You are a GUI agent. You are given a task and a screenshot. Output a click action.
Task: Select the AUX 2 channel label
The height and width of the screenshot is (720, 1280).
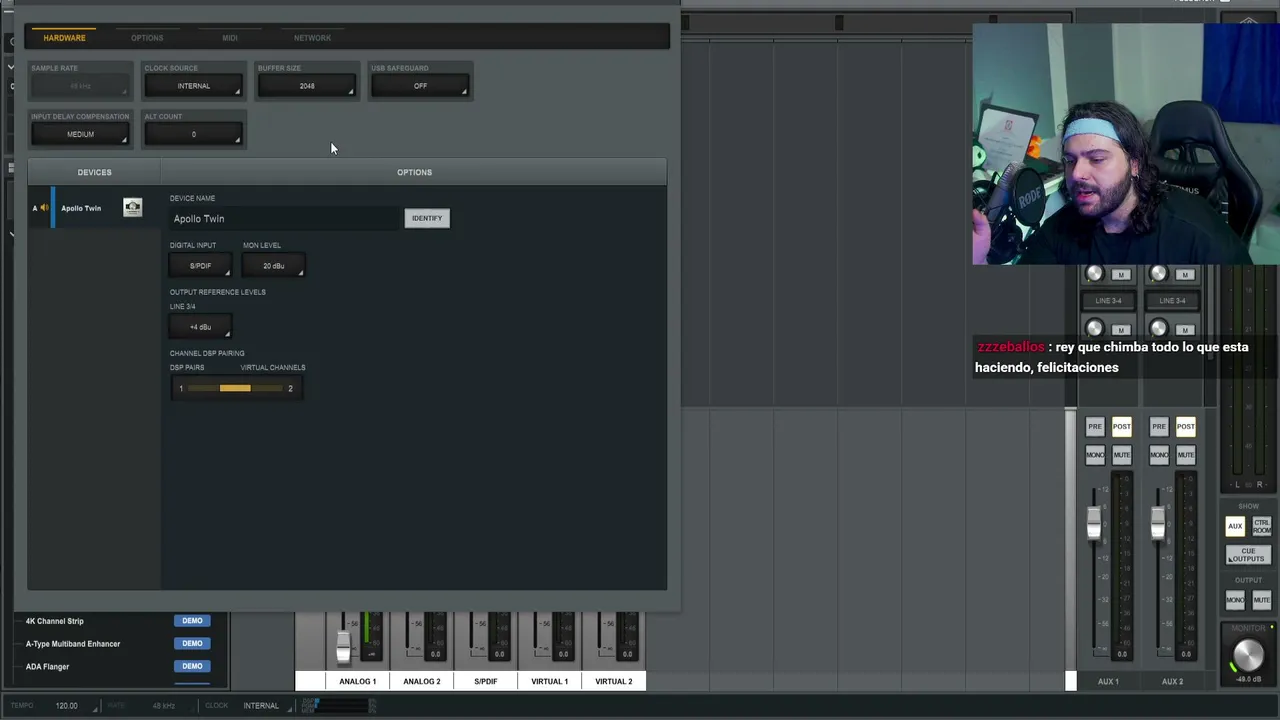(x=1172, y=682)
